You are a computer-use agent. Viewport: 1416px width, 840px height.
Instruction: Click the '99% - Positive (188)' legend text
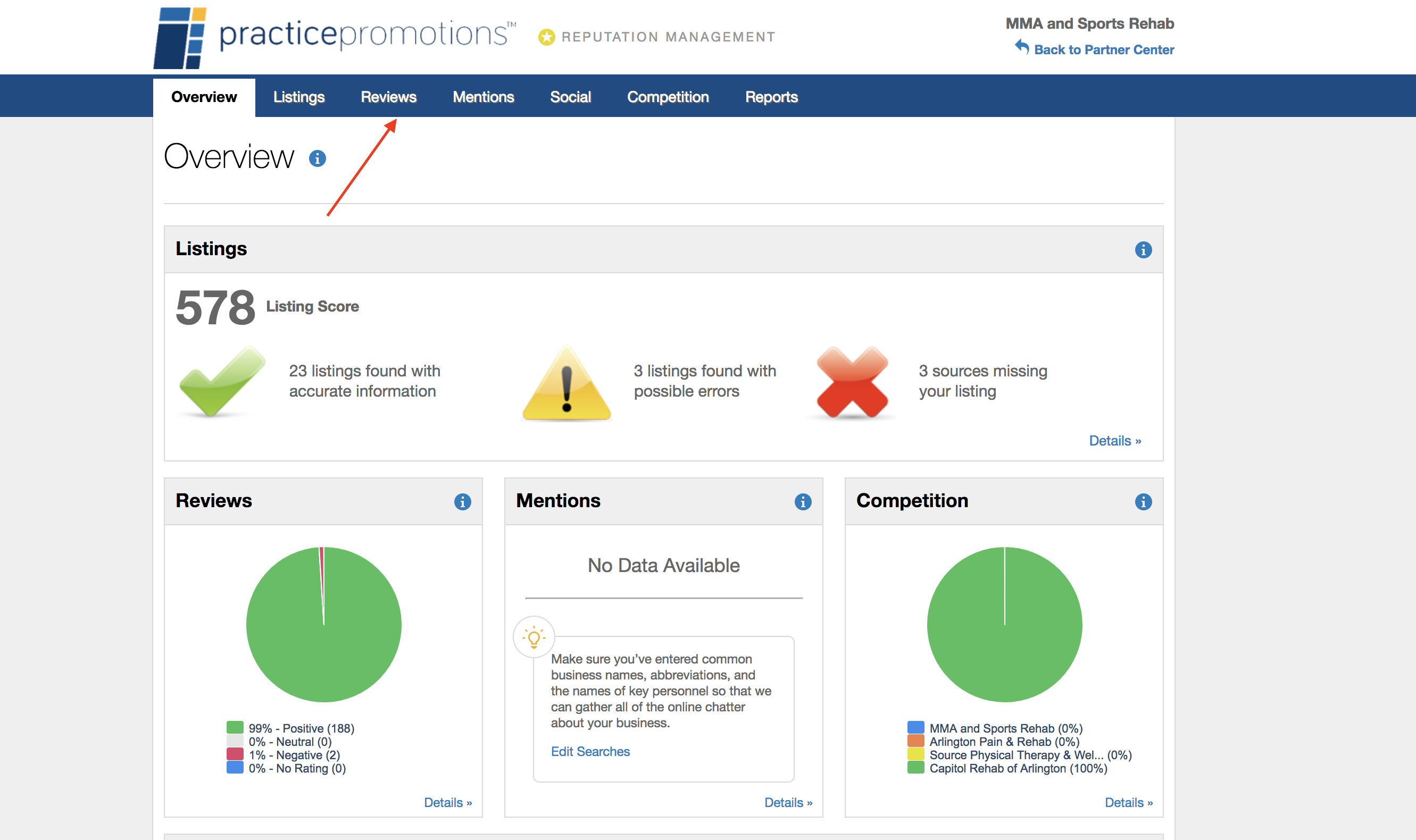pyautogui.click(x=301, y=728)
